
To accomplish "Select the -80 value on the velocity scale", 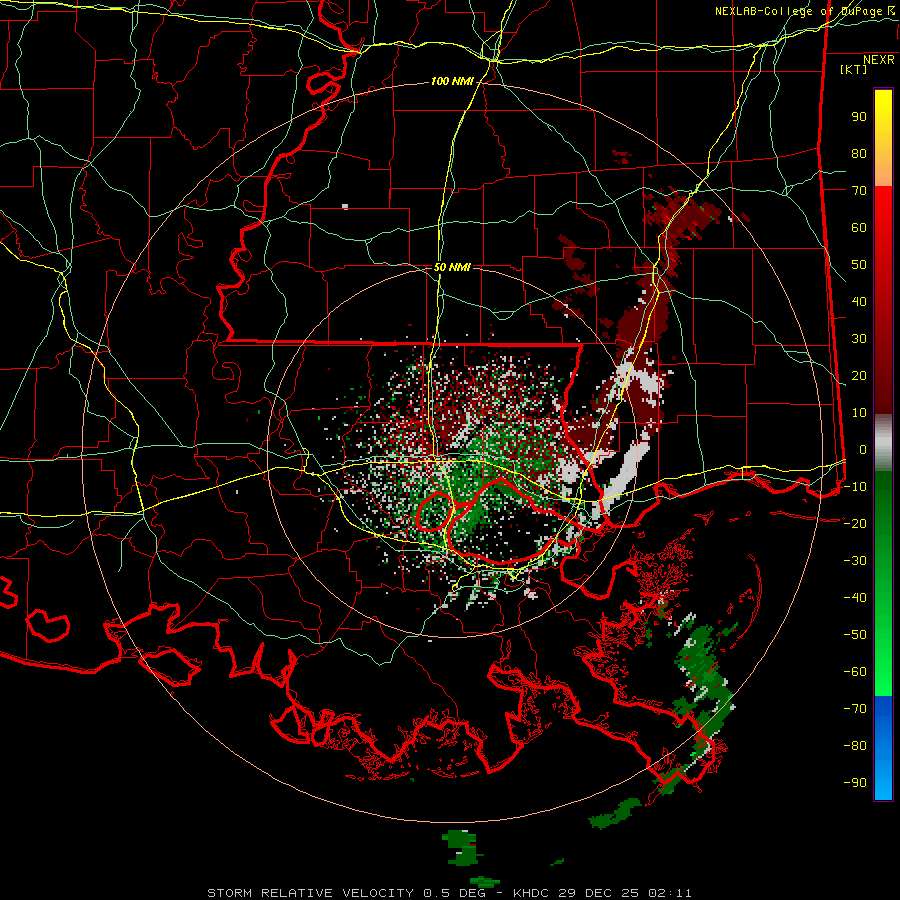I will [x=855, y=746].
